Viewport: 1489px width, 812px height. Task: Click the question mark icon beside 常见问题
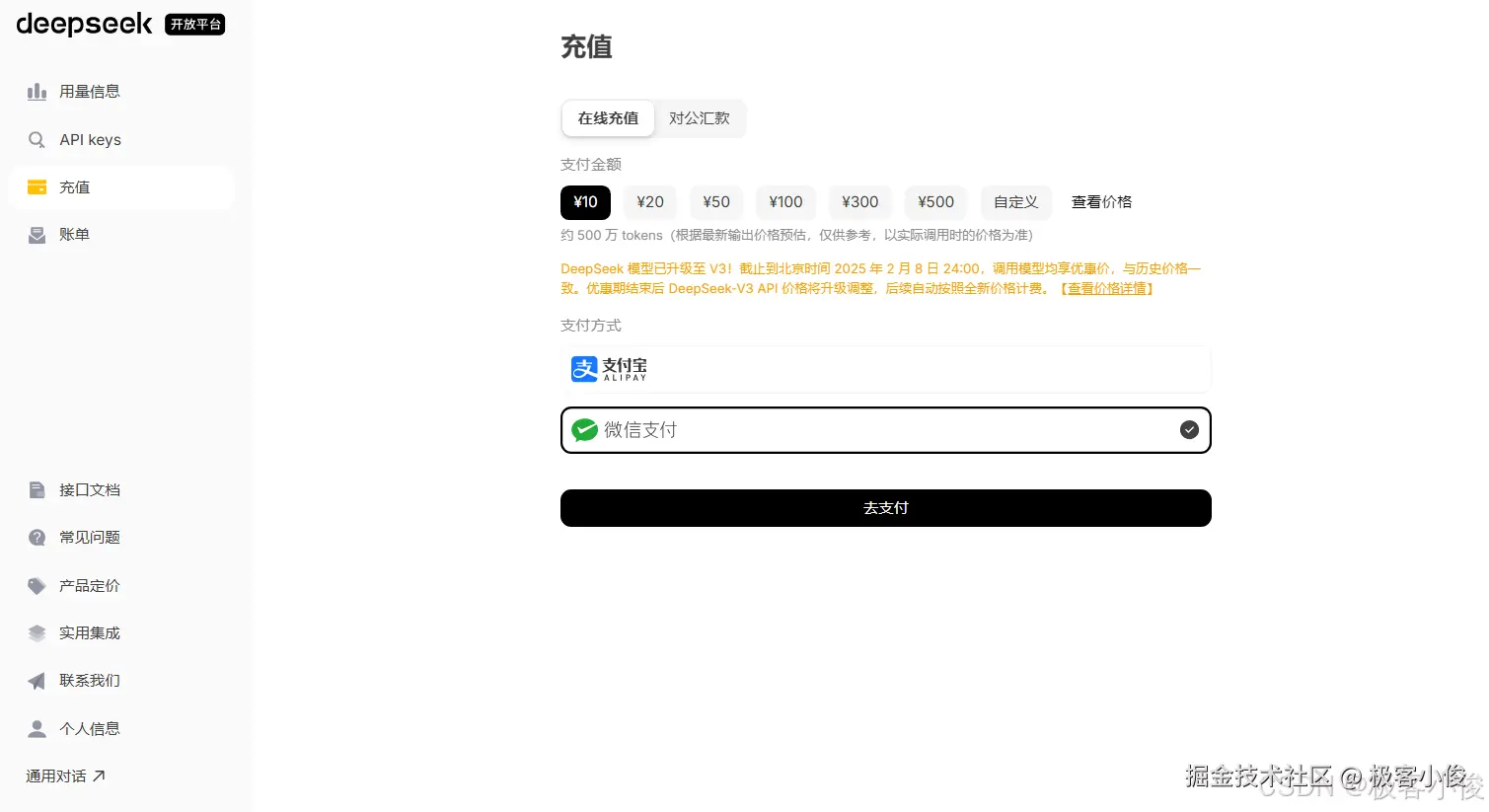click(x=37, y=538)
